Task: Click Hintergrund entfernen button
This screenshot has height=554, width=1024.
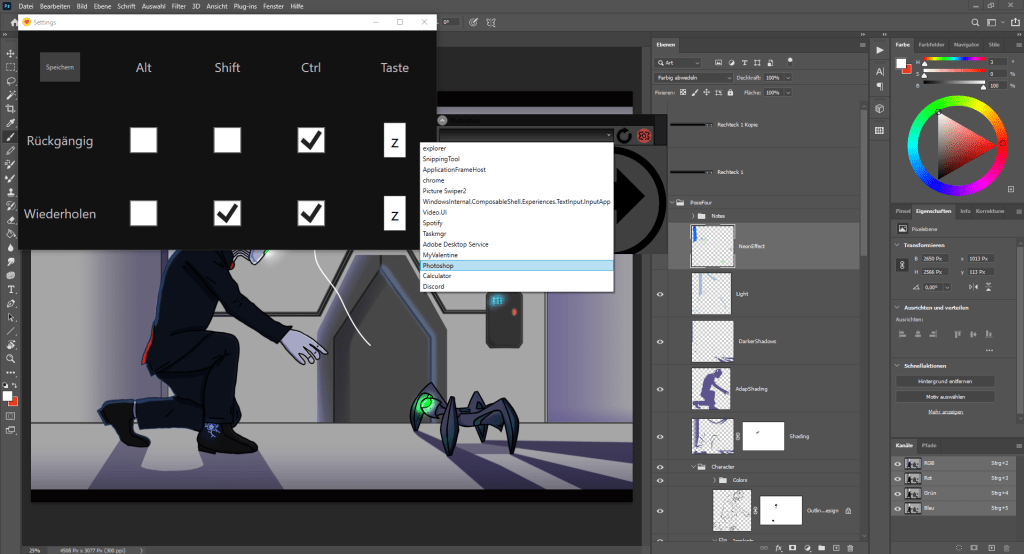Action: tap(944, 381)
